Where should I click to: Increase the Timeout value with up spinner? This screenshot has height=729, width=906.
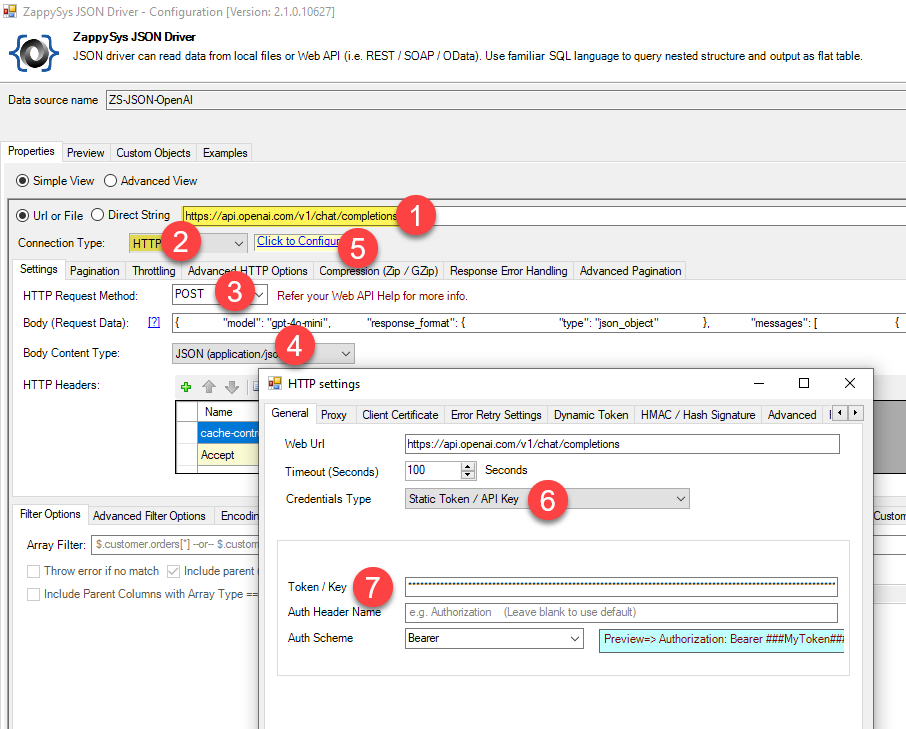point(468,466)
